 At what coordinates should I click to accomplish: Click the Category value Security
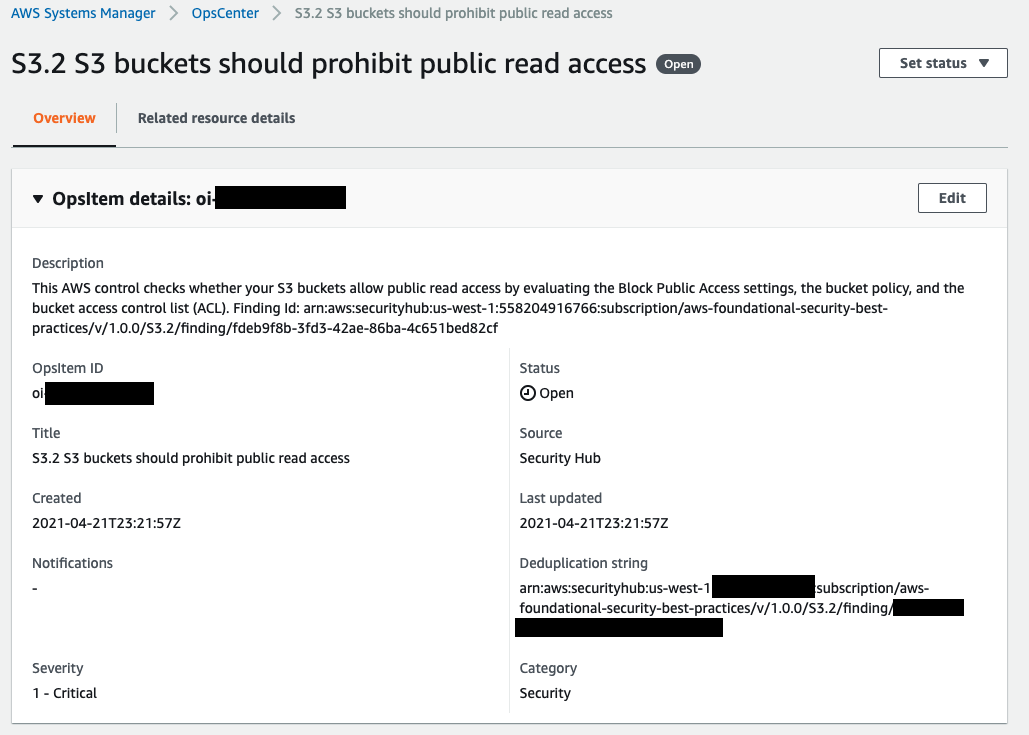[x=544, y=692]
